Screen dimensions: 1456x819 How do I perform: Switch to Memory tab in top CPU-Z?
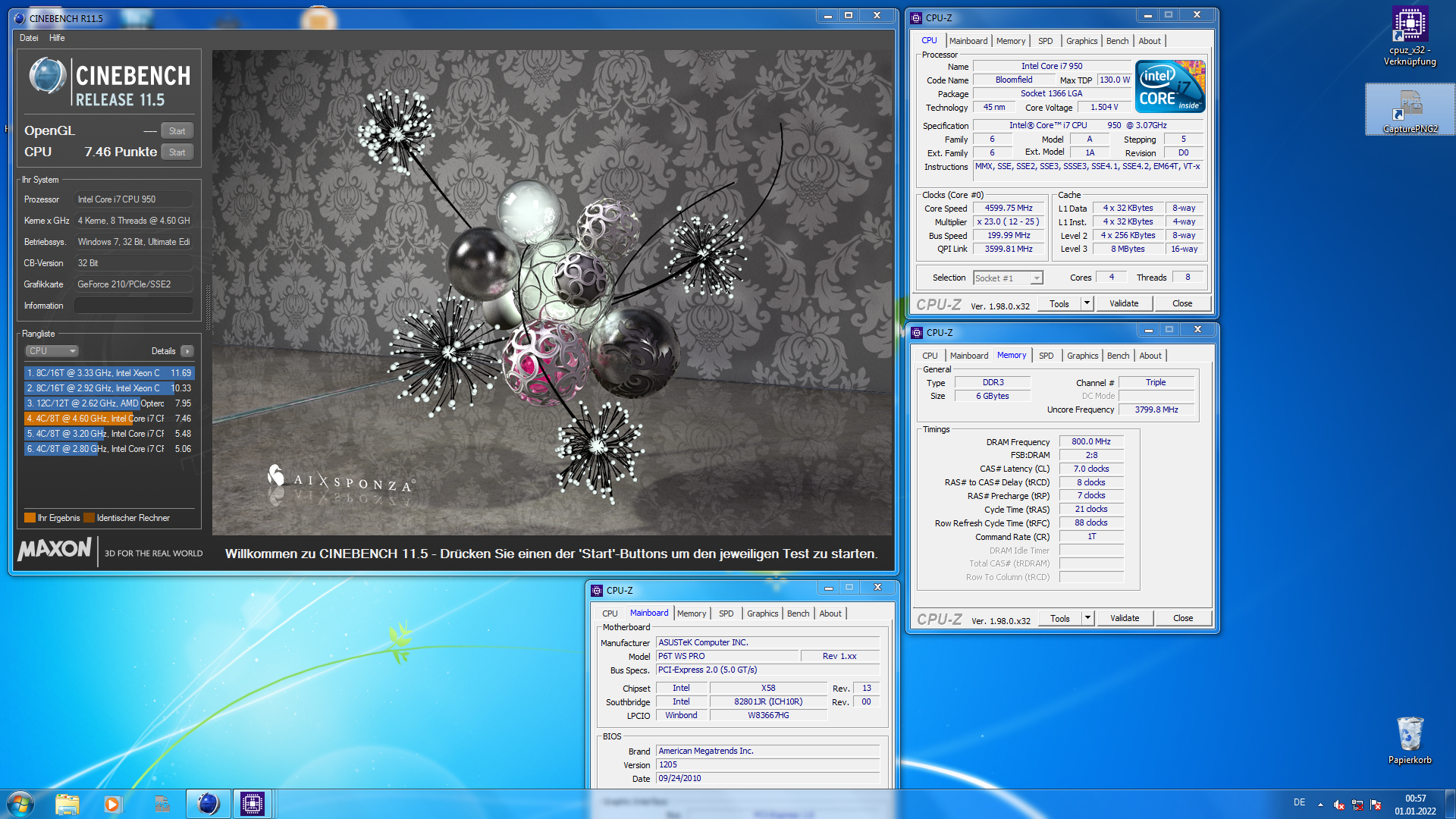point(1010,41)
